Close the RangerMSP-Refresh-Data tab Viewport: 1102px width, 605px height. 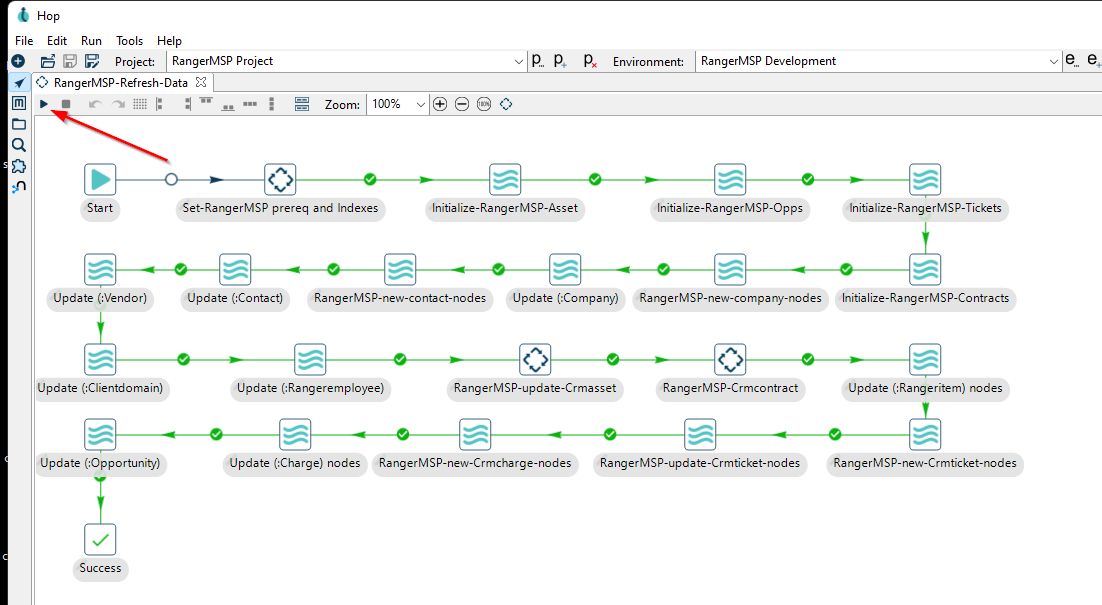pos(201,82)
